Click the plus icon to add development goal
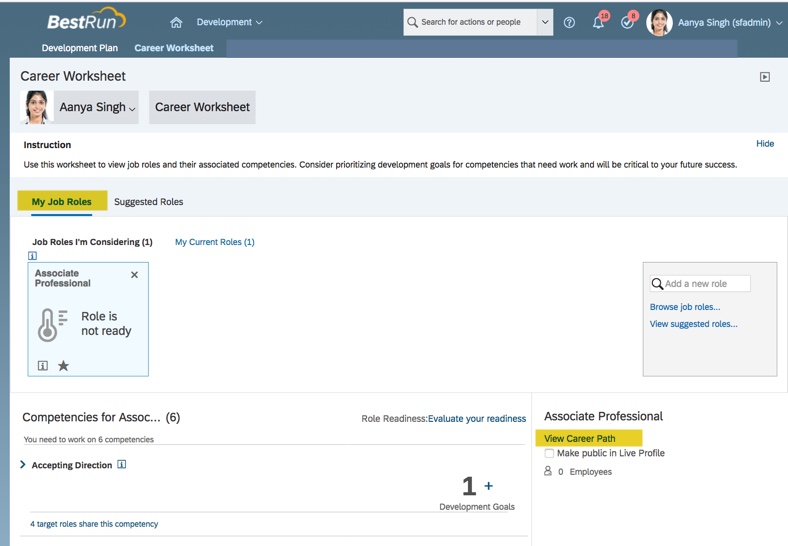Viewport: 788px width, 546px height. pyautogui.click(x=489, y=486)
